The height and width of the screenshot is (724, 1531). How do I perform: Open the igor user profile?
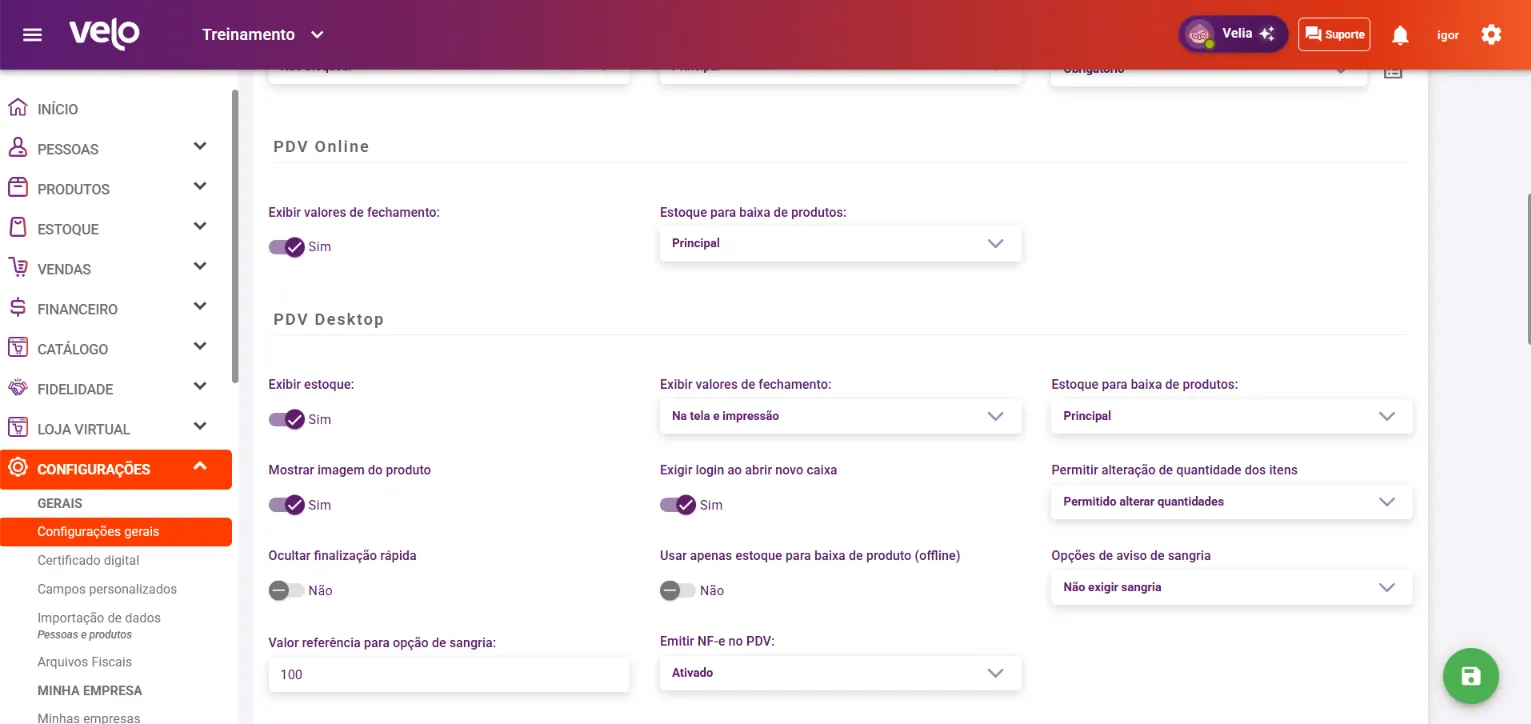(1448, 35)
